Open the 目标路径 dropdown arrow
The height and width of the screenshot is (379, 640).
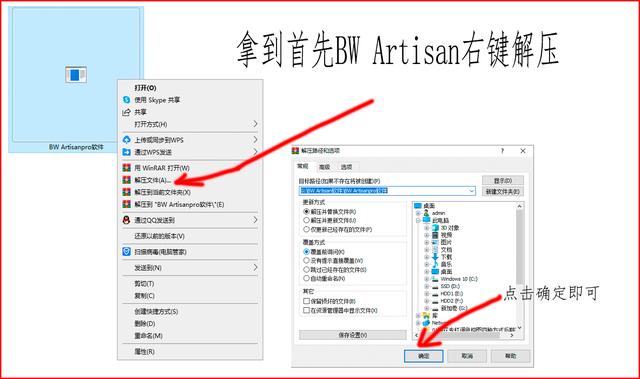pyautogui.click(x=471, y=191)
